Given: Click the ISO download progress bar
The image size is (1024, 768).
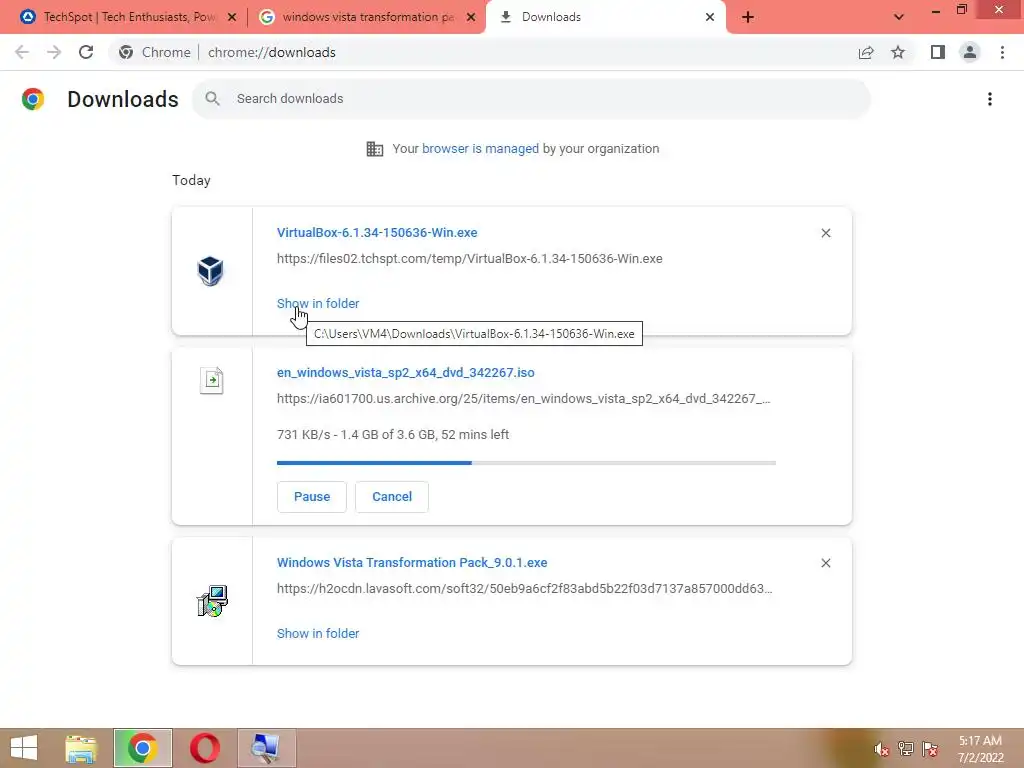Looking at the screenshot, I should coord(526,463).
